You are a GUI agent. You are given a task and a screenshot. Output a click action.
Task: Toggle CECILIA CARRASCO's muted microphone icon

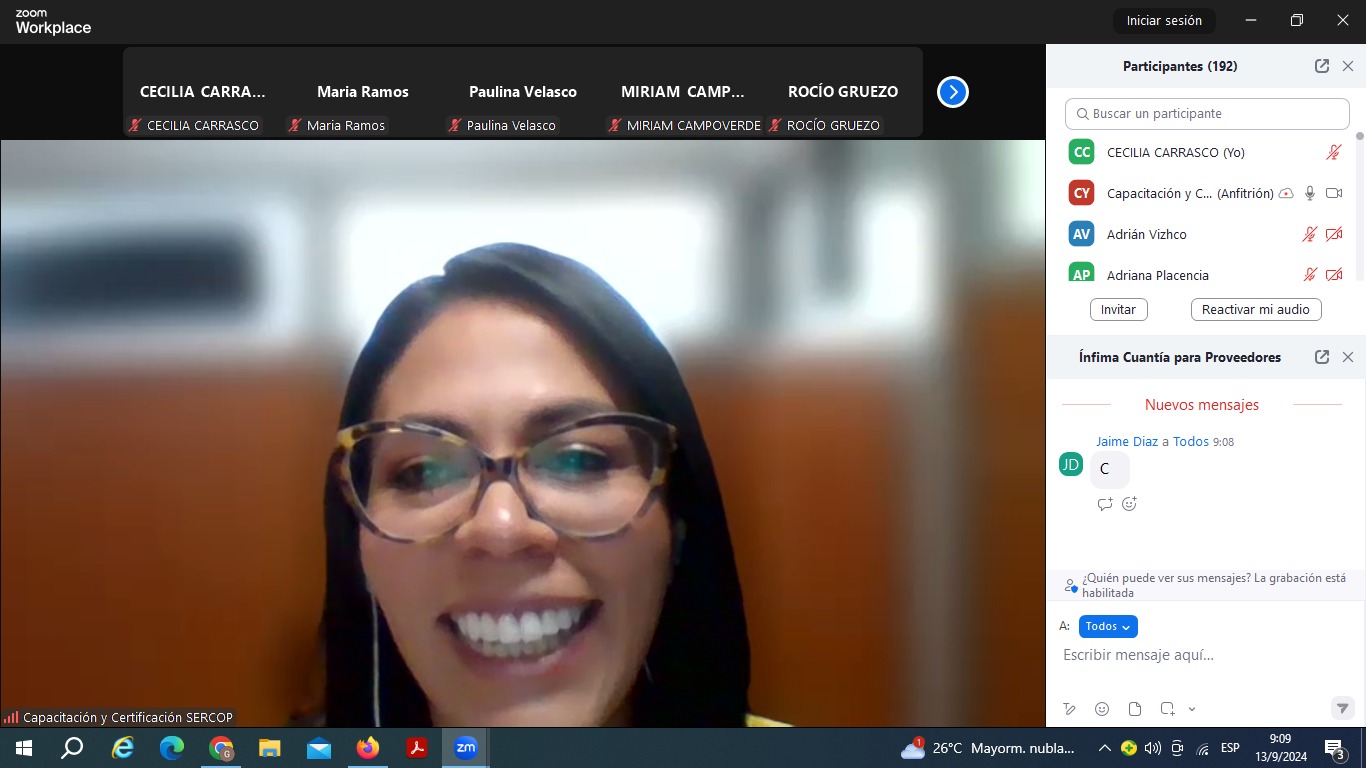click(1333, 152)
